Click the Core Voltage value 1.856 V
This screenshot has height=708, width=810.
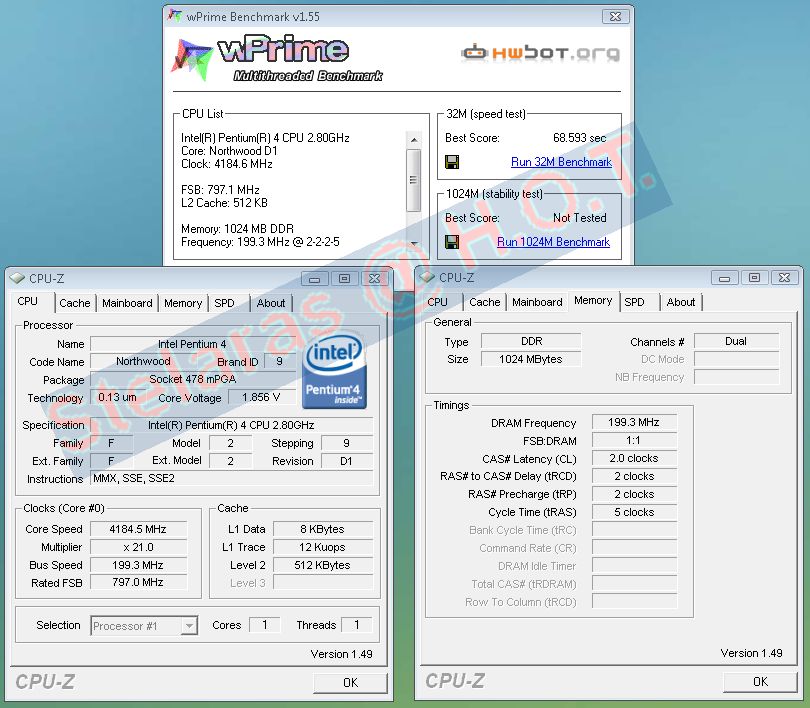pos(261,398)
